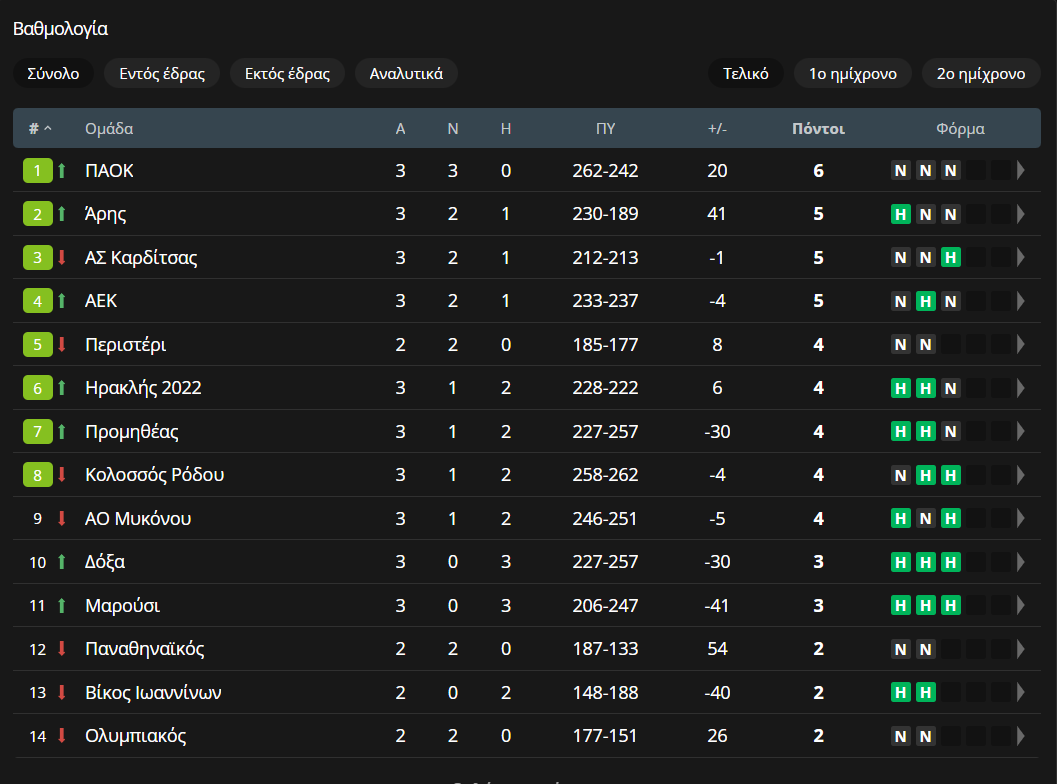This screenshot has height=784, width=1057.
Task: Sort table by Πόντοι column
Action: tap(818, 129)
